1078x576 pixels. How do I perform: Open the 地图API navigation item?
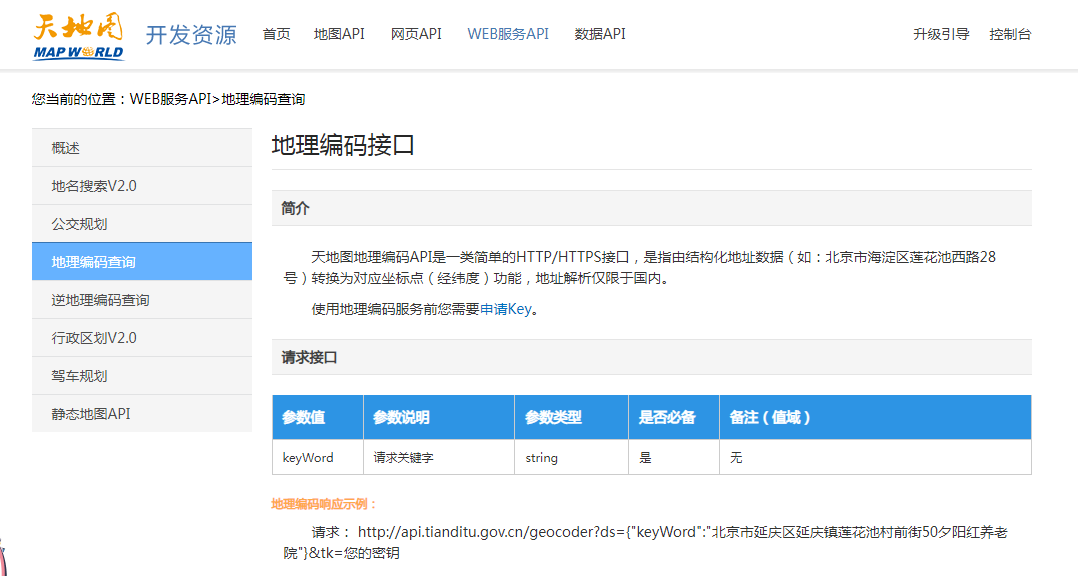339,34
